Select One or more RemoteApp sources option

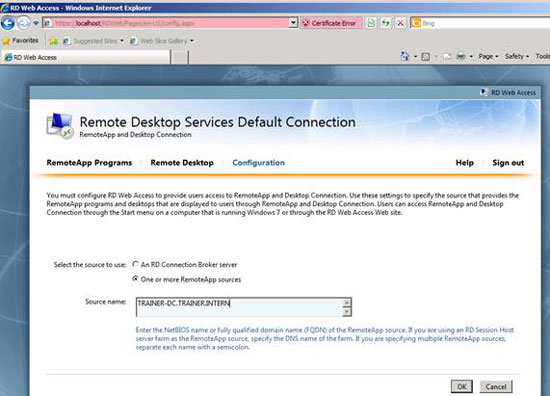[135, 279]
